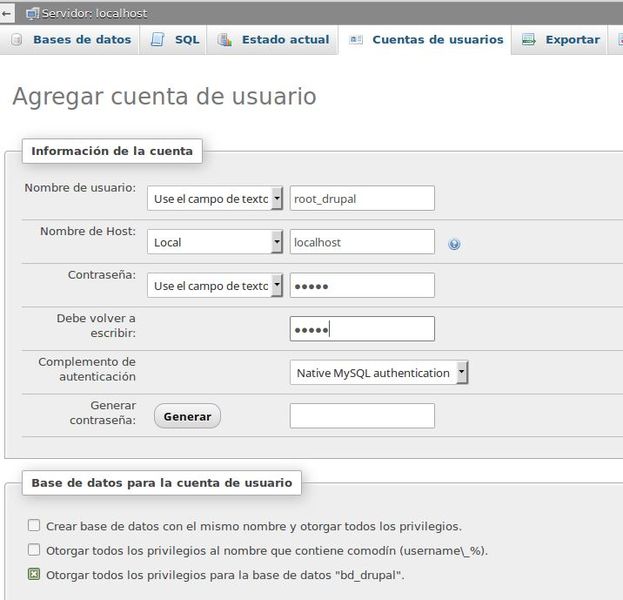Image resolution: width=623 pixels, height=600 pixels.
Task: Click the Cuentas de usuarios icon
Action: coord(356,40)
